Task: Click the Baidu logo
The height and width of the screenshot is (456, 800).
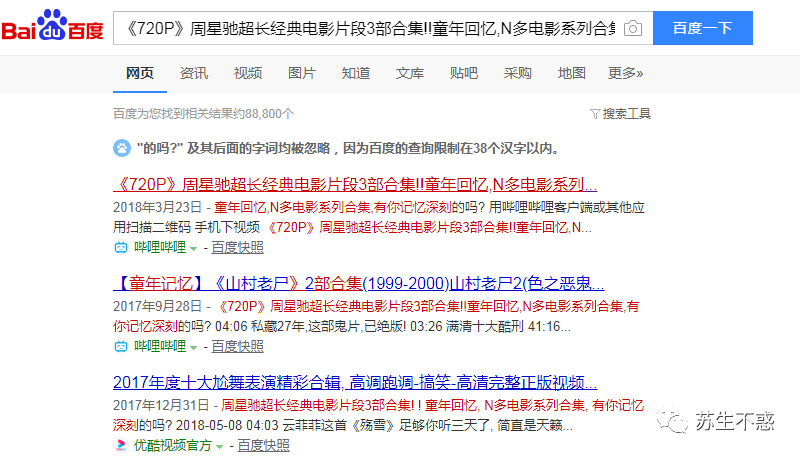Action: [53, 26]
